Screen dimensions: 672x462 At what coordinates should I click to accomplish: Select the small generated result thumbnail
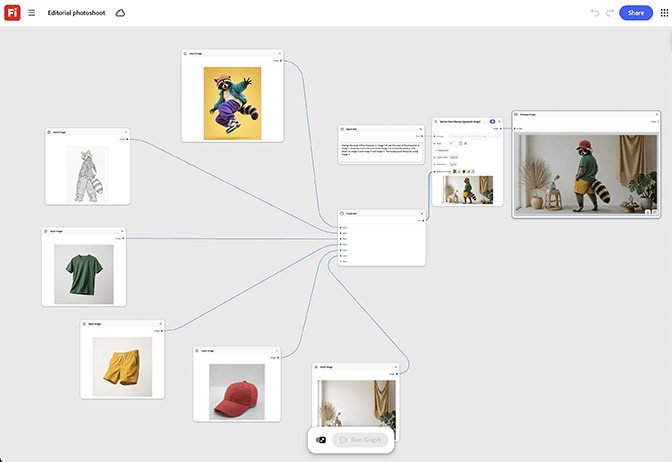coord(468,189)
